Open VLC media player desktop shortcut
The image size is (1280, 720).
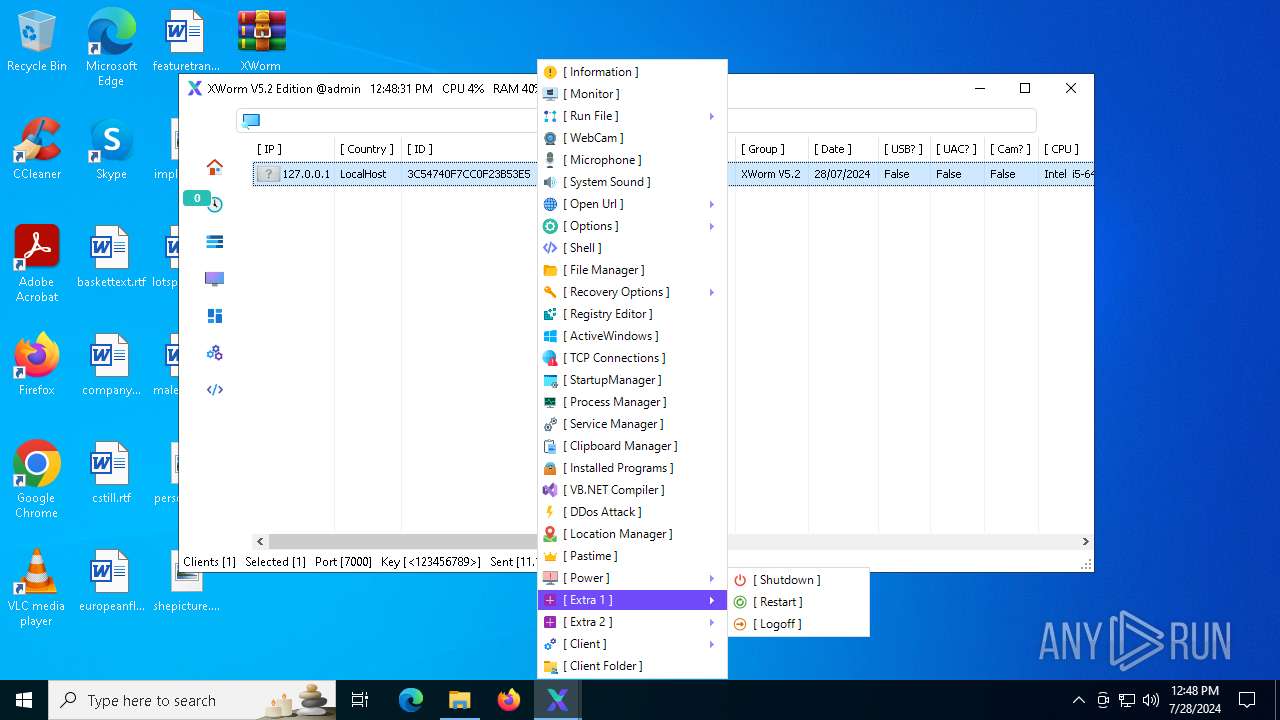click(37, 589)
